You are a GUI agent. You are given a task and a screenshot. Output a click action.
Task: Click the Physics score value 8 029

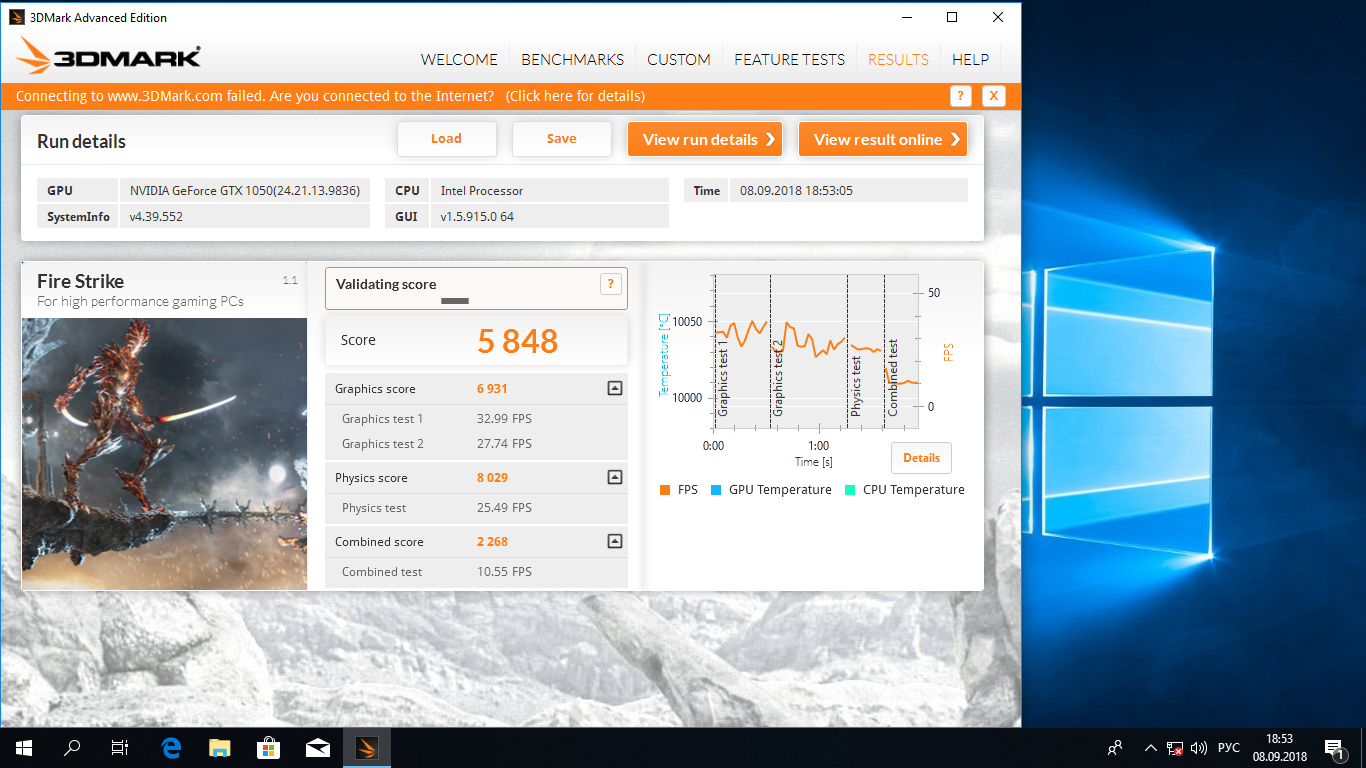[x=492, y=478]
